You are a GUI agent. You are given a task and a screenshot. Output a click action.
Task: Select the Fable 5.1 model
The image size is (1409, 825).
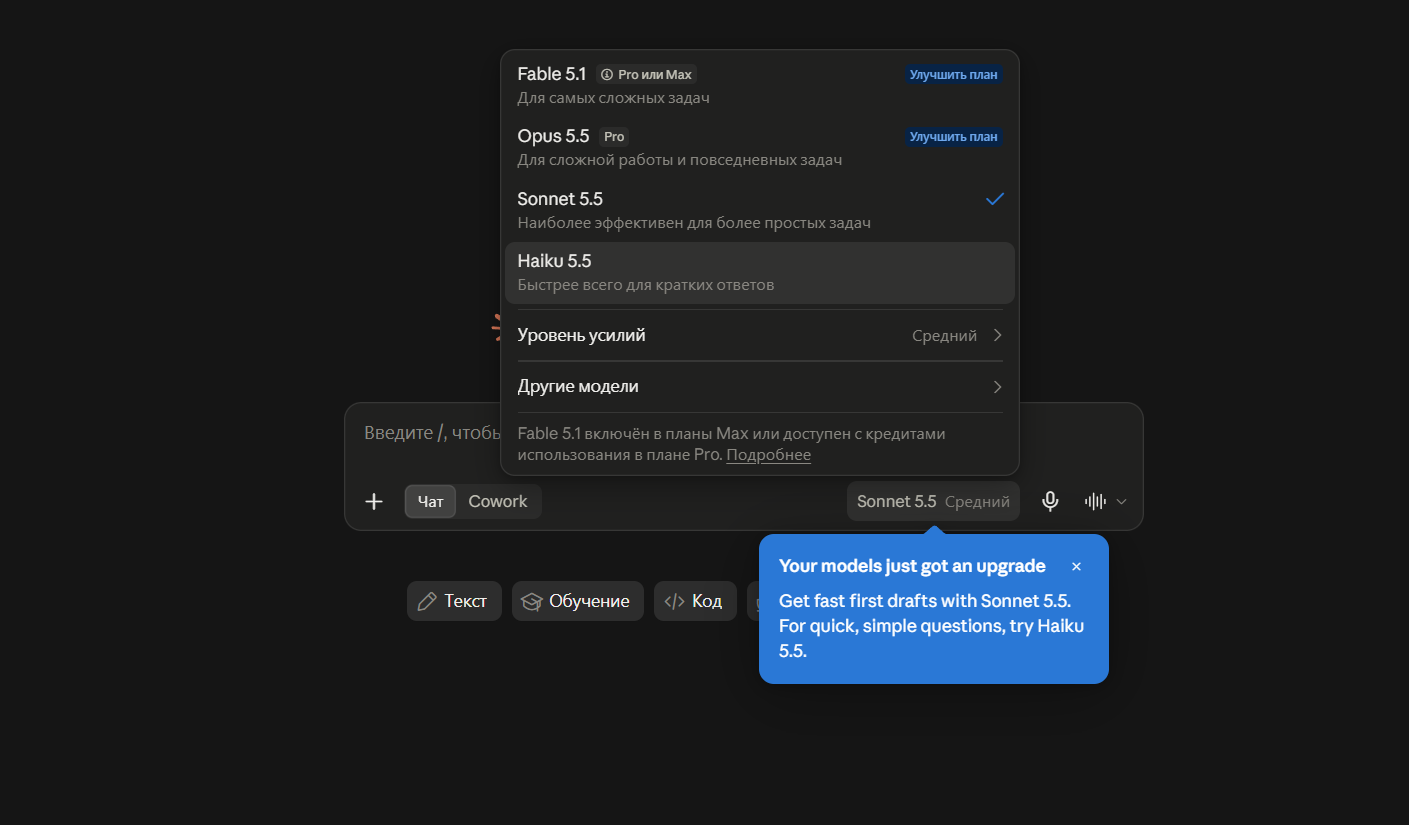tap(760, 86)
